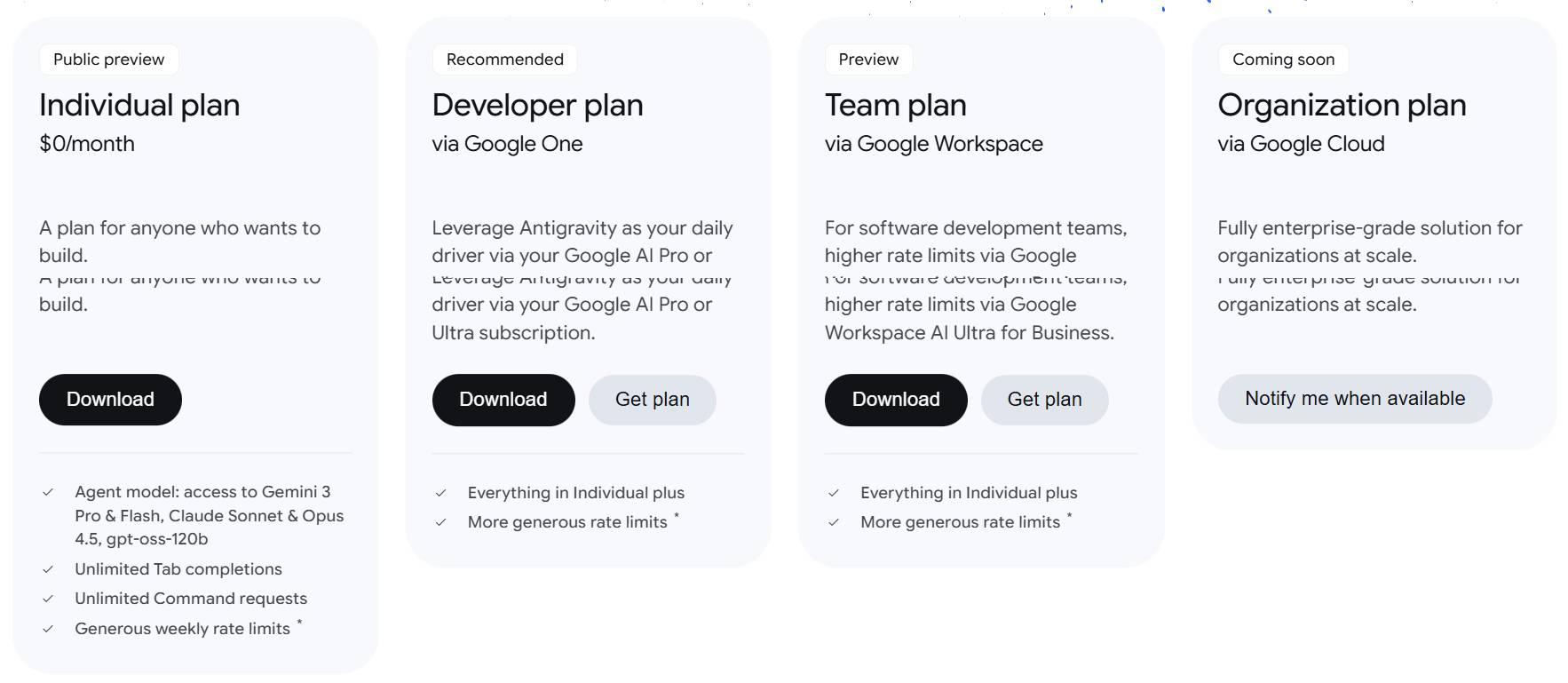The image size is (1568, 683).
Task: Click checkmark icon beside Generous weekly rate limits
Action: 48,629
